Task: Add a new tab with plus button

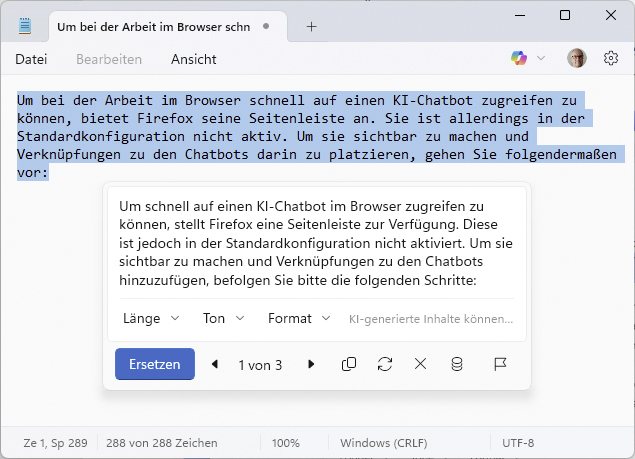Action: 311,27
